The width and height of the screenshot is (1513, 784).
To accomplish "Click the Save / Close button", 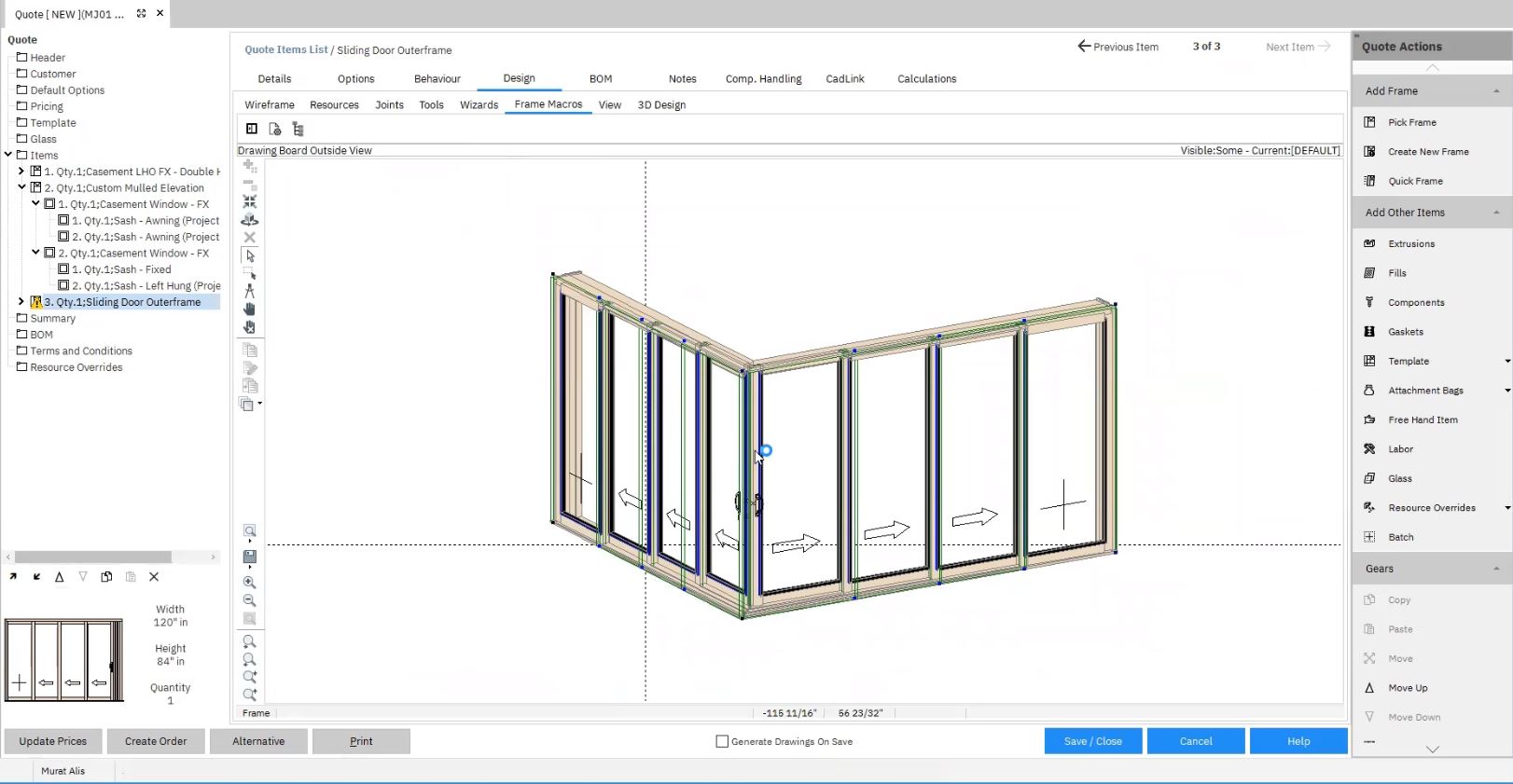I will coord(1093,741).
